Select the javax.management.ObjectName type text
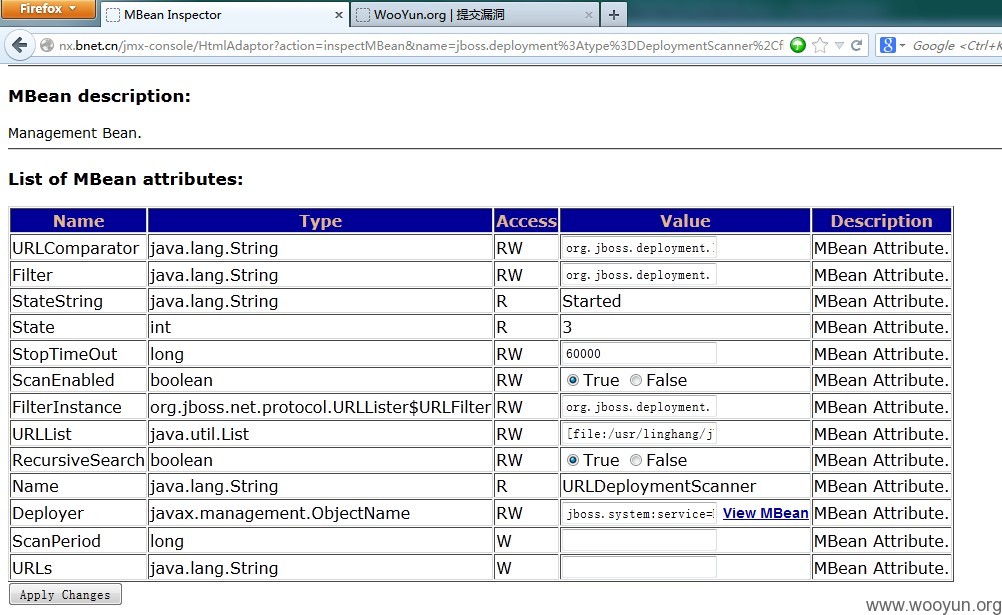1002x615 pixels. [x=280, y=513]
